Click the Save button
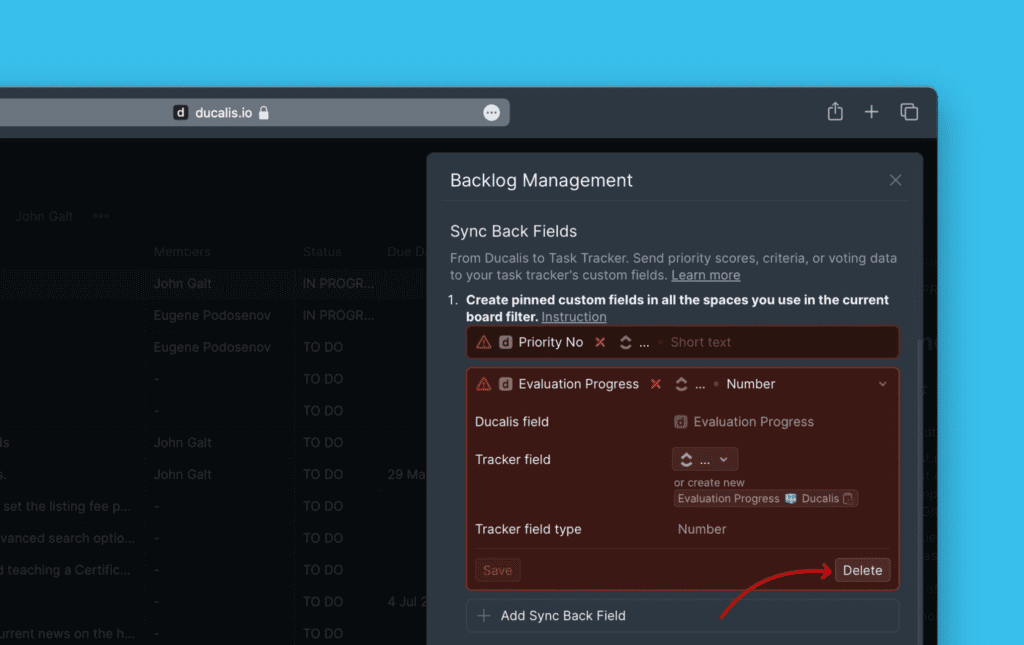 pos(497,570)
